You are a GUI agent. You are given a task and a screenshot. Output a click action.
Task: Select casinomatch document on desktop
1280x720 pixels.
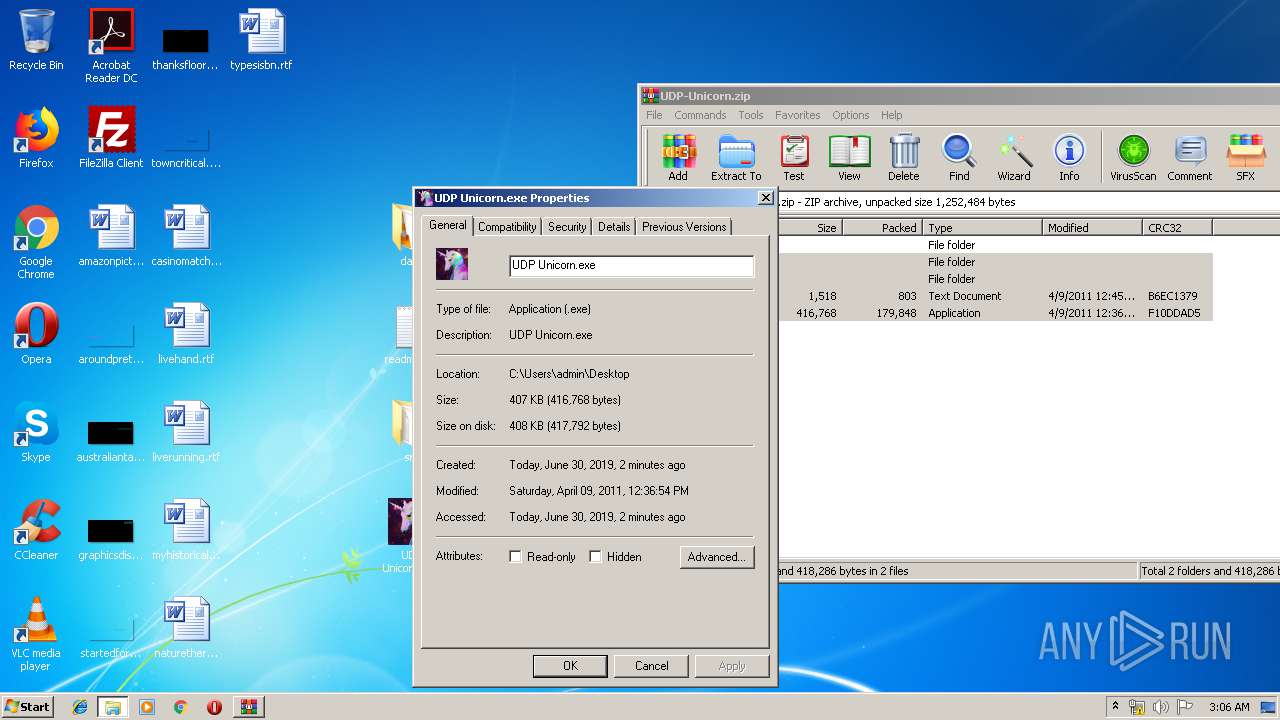pos(186,236)
